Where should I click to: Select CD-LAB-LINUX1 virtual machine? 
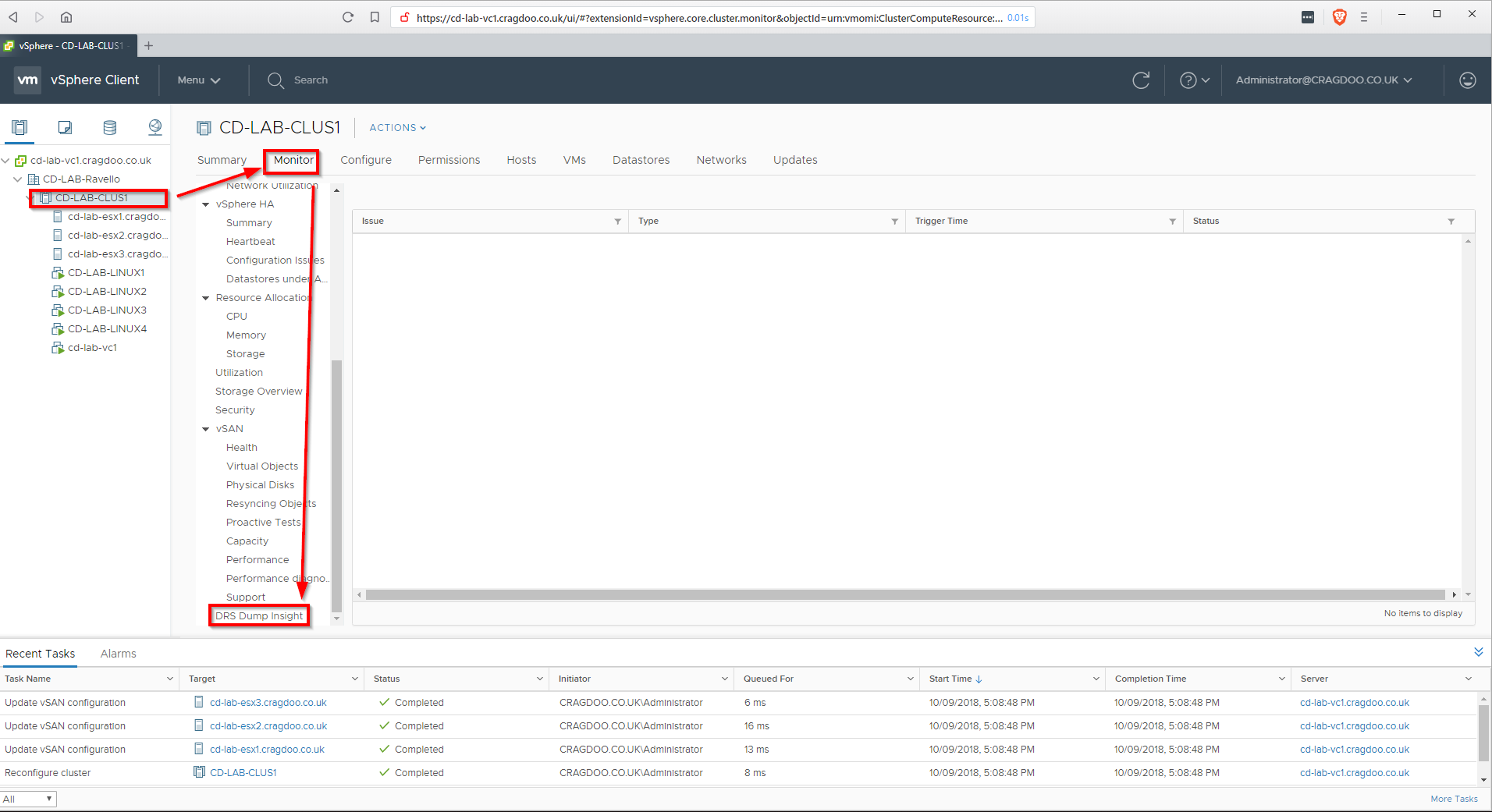pyautogui.click(x=106, y=273)
